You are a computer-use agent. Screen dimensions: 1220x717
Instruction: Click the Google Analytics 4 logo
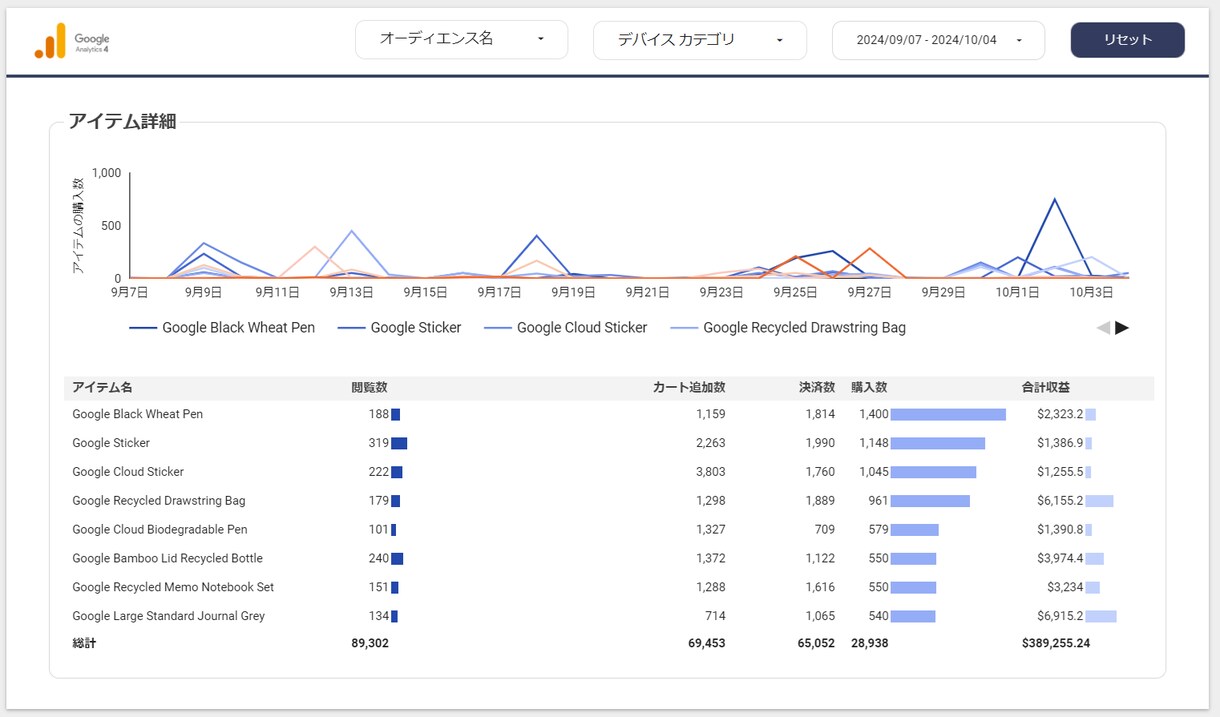pyautogui.click(x=72, y=41)
